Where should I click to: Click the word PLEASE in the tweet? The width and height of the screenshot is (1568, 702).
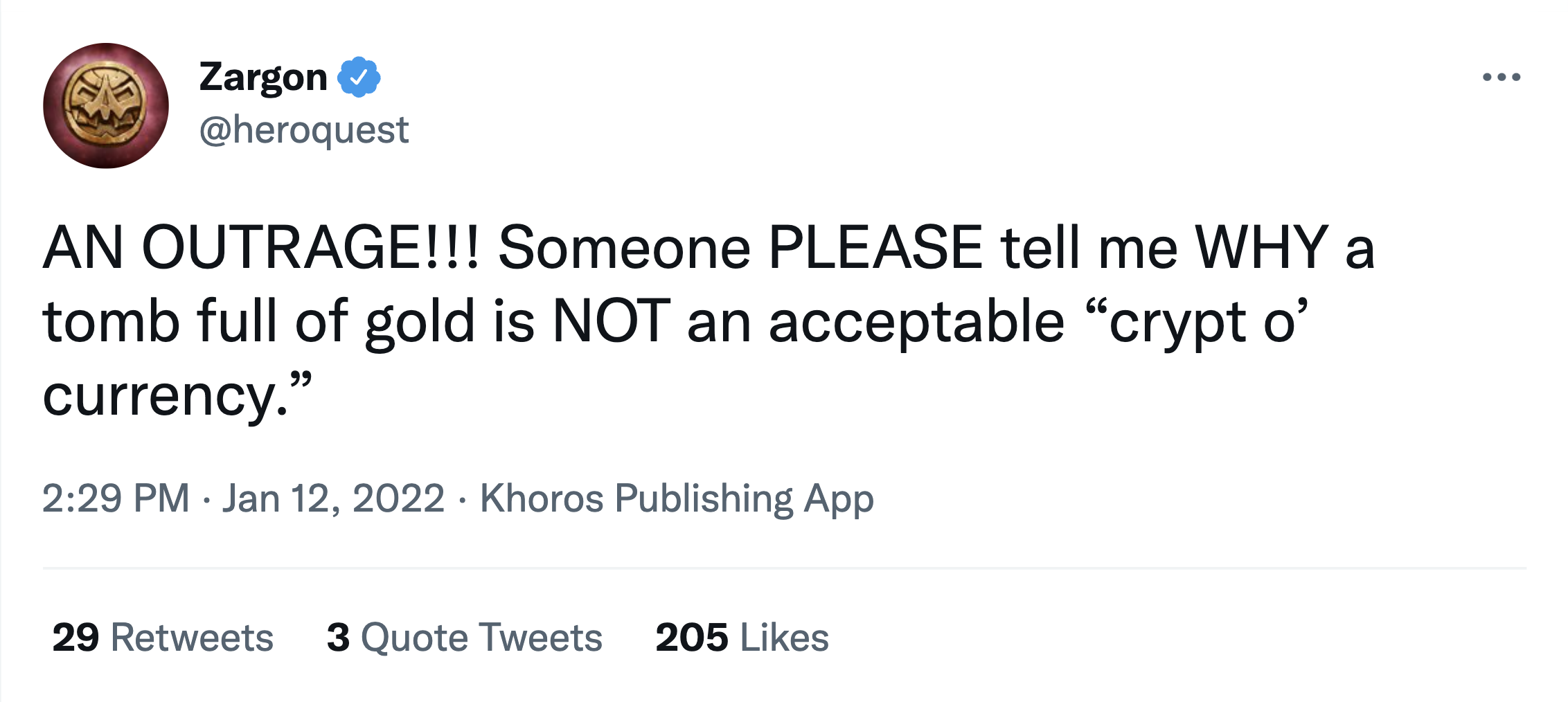coord(875,247)
